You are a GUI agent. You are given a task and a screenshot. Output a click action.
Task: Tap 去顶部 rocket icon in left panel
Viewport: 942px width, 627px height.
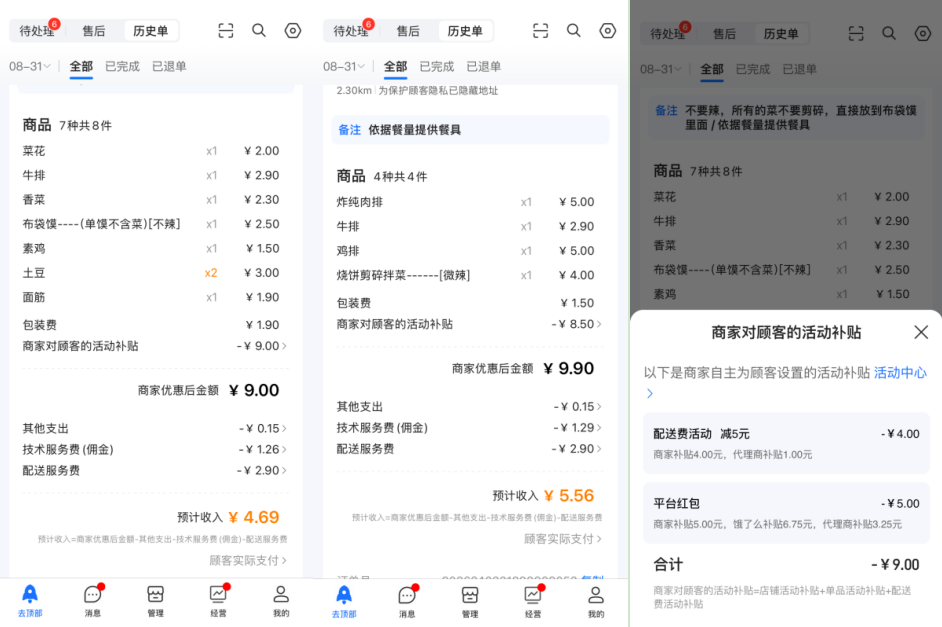[x=29, y=600]
